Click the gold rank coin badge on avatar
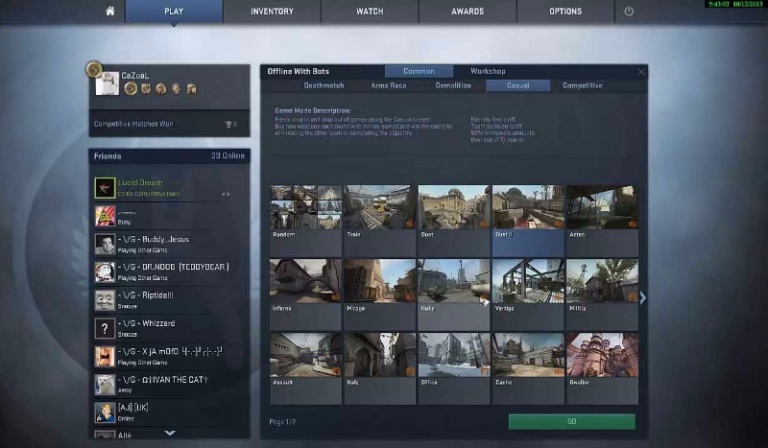 [x=93, y=69]
